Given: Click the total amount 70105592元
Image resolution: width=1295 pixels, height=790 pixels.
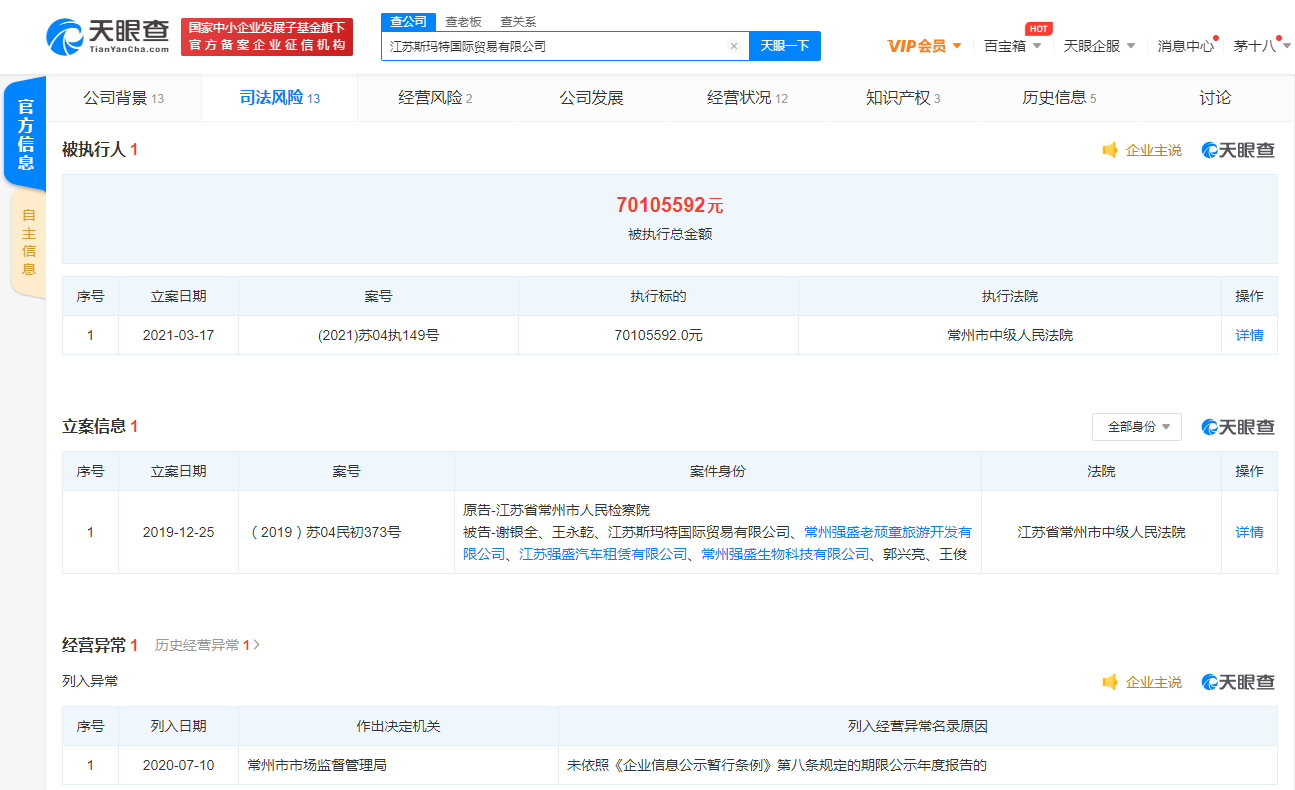Looking at the screenshot, I should click(x=669, y=206).
